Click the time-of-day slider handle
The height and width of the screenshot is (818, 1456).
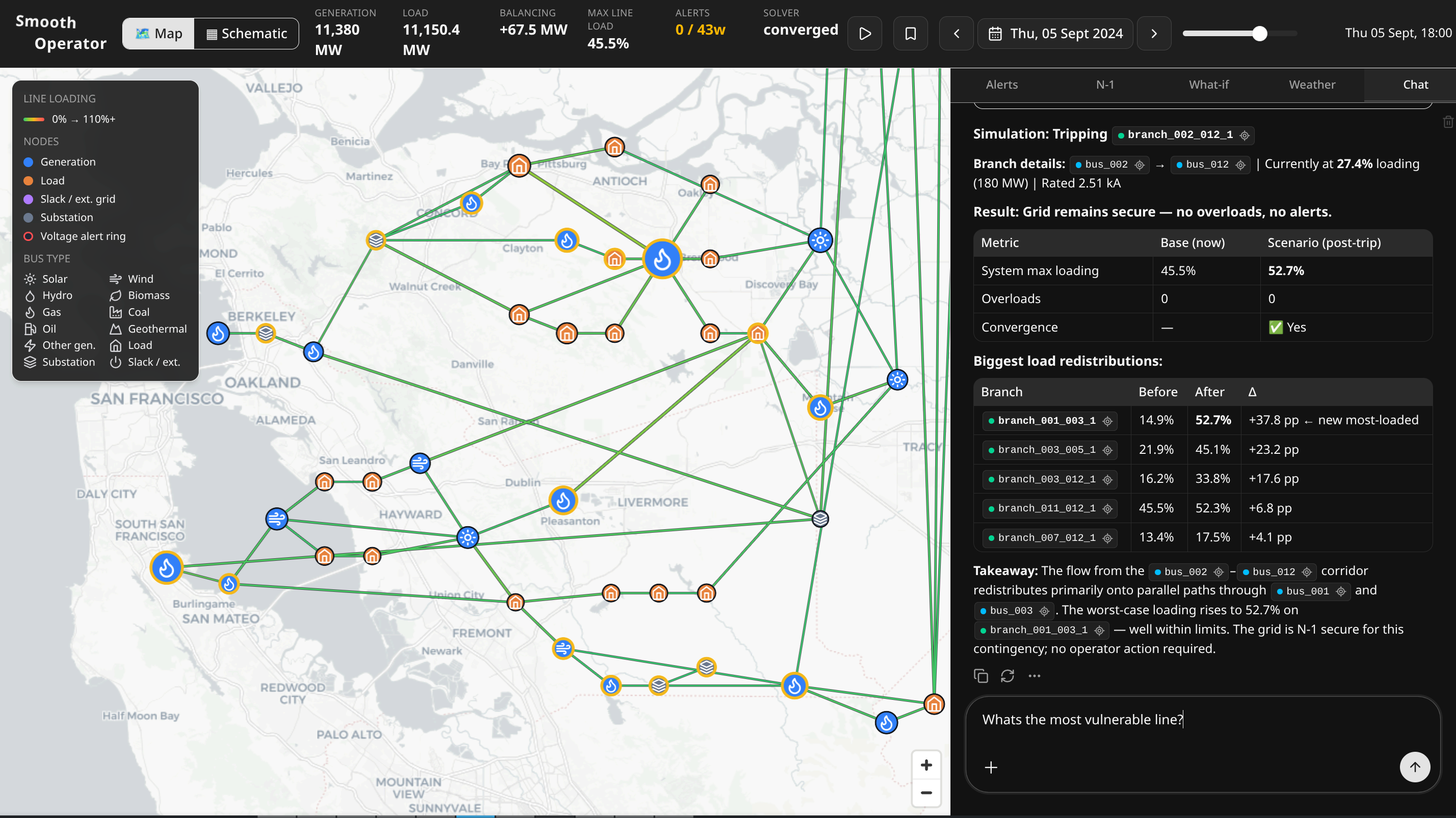click(1259, 34)
